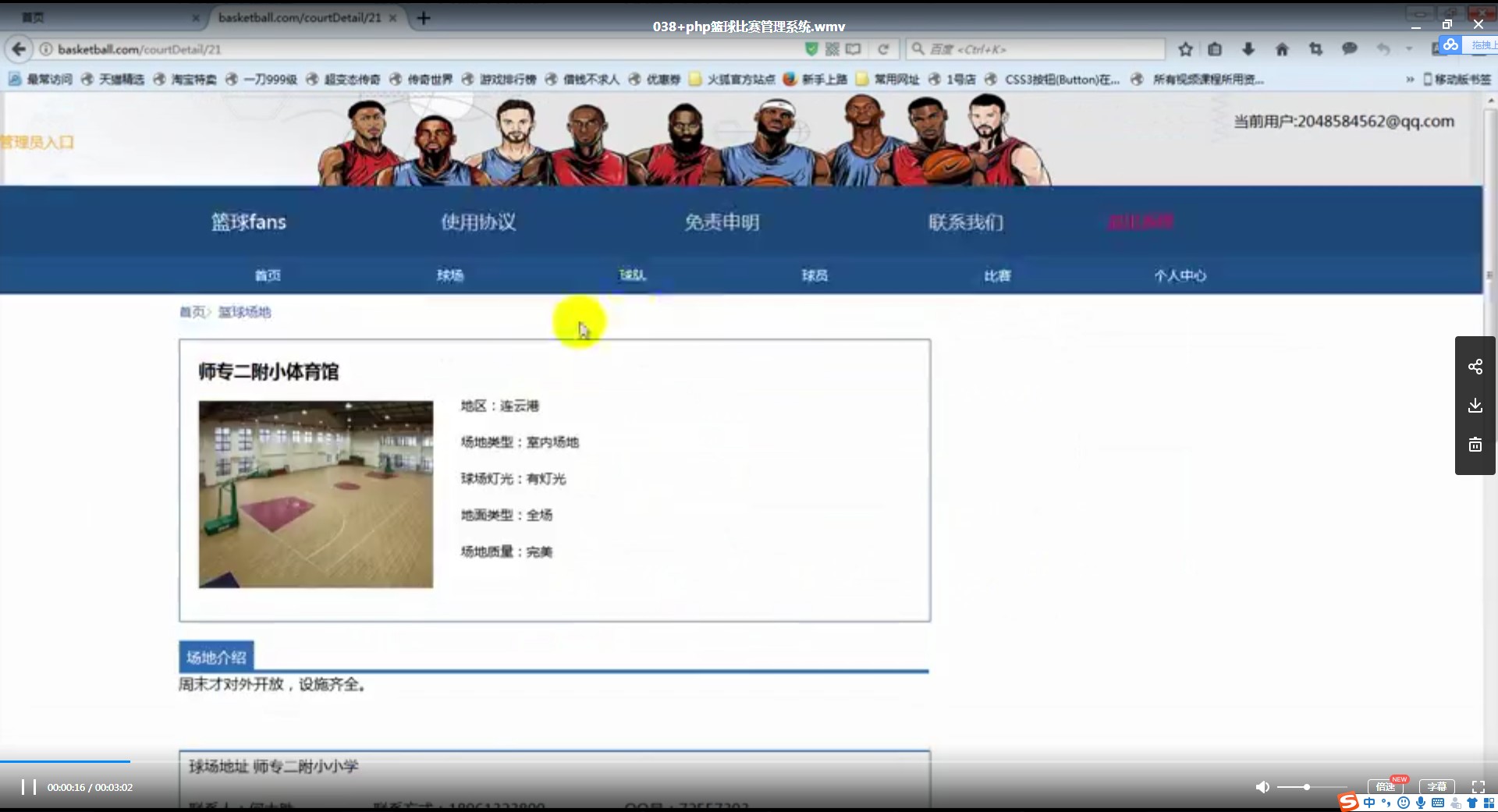Screen dimensions: 1498x812
Task: Open the 天猫精选 bookmark
Action: point(113,79)
